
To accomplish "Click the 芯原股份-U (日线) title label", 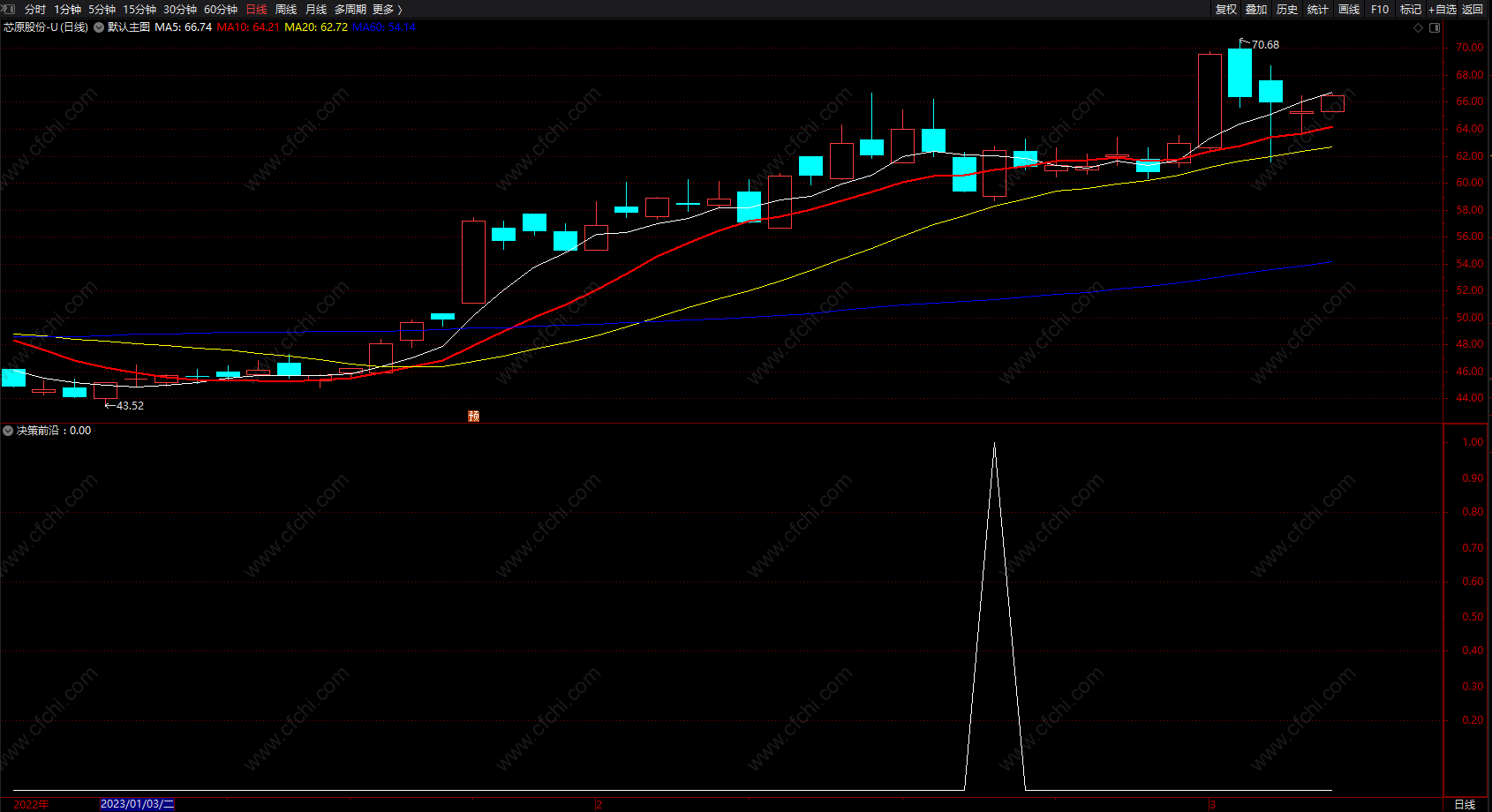I will point(46,27).
